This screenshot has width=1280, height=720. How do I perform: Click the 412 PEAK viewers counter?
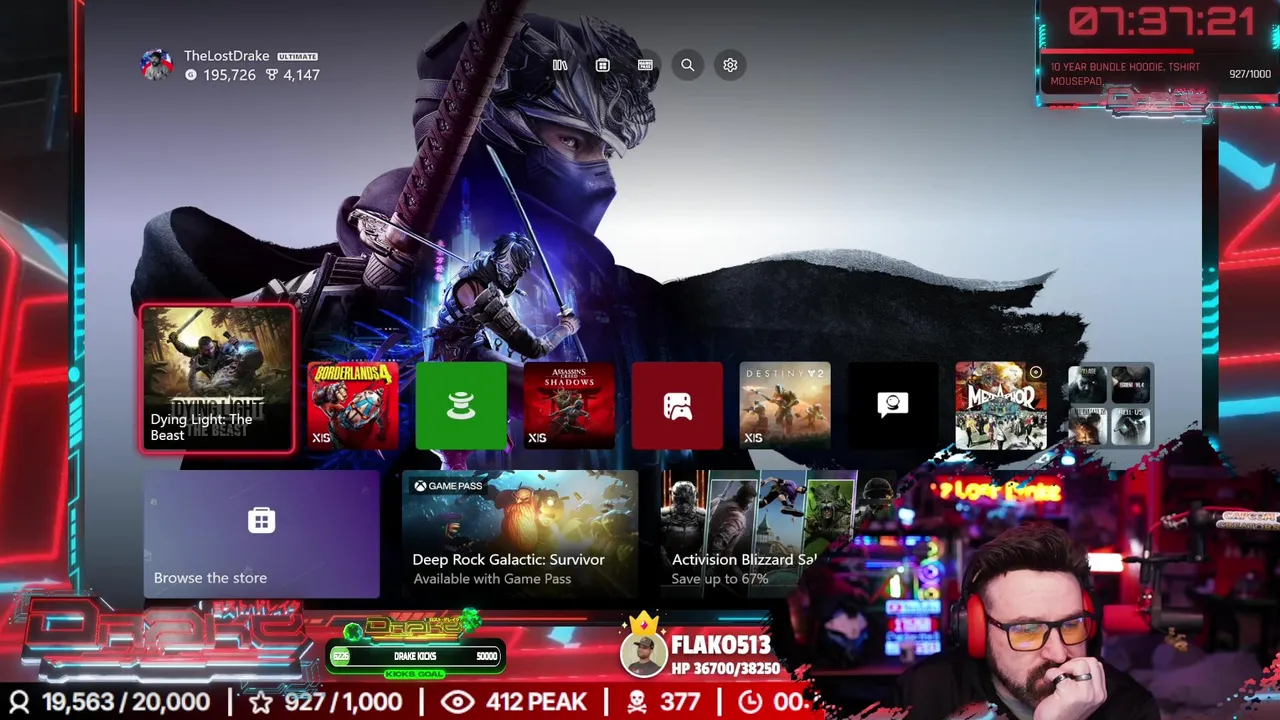tap(536, 702)
